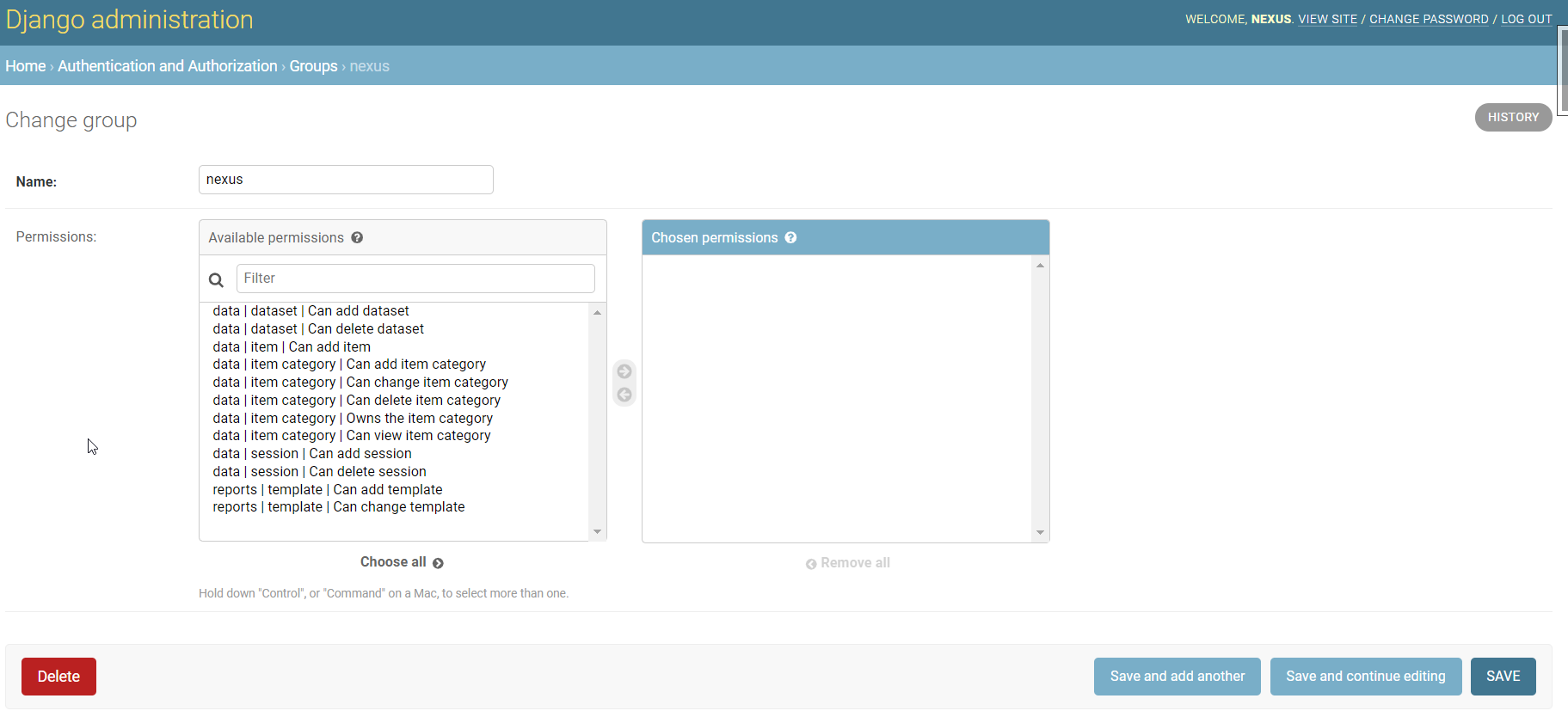This screenshot has width=1568, height=723.
Task: Click the filter magnifier icon
Action: coord(216,279)
